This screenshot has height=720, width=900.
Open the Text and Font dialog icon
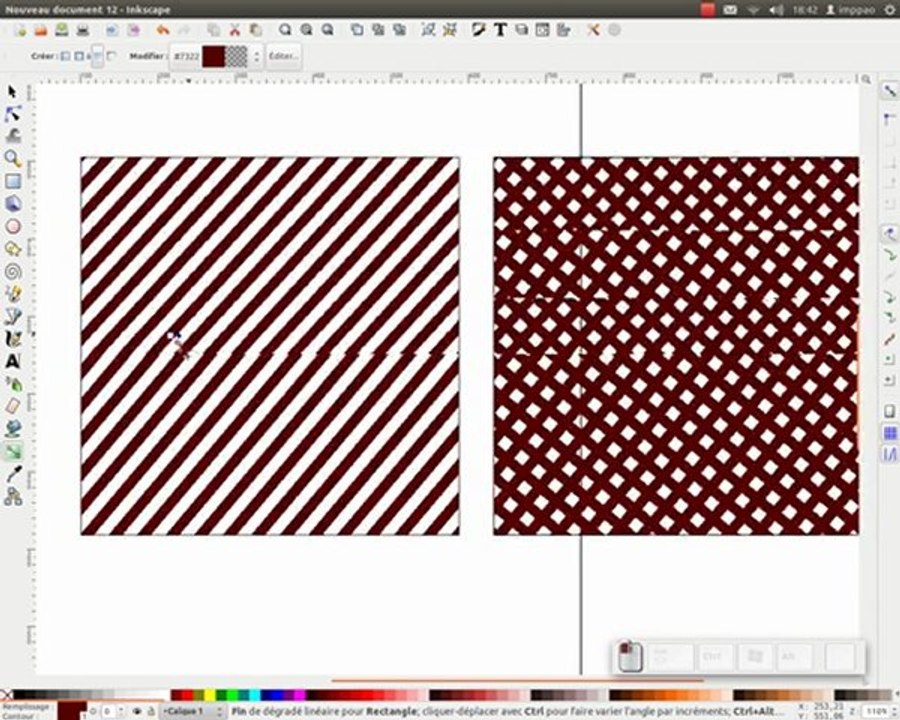click(x=500, y=30)
